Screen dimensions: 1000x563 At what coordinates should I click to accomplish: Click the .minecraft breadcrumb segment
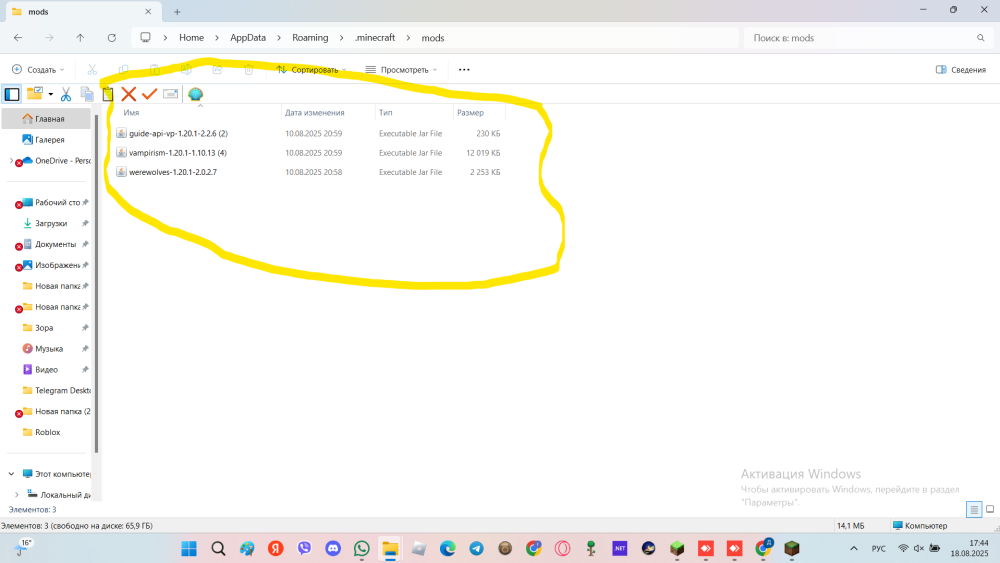(375, 38)
